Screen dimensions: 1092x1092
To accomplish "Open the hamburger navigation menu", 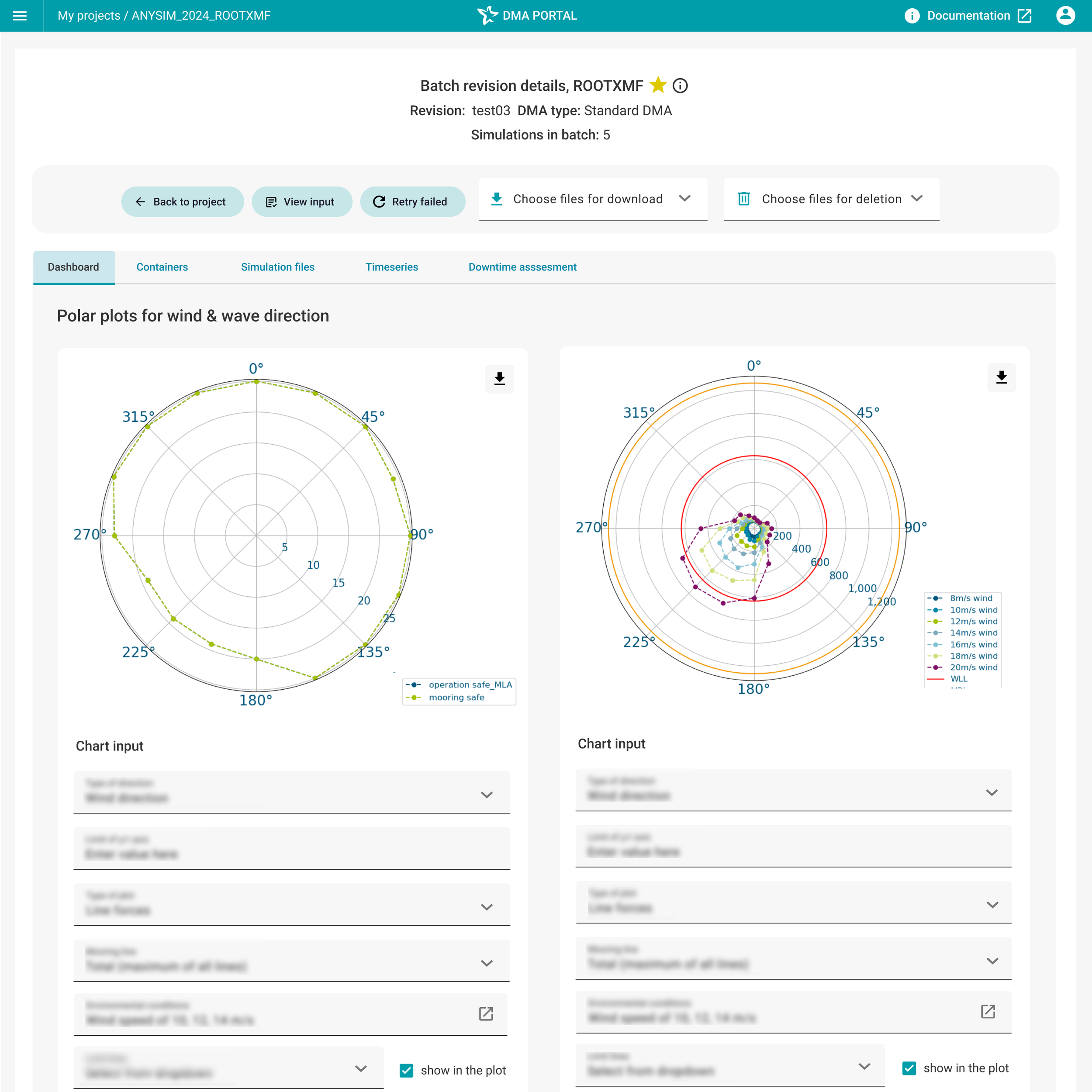I will 20,16.
